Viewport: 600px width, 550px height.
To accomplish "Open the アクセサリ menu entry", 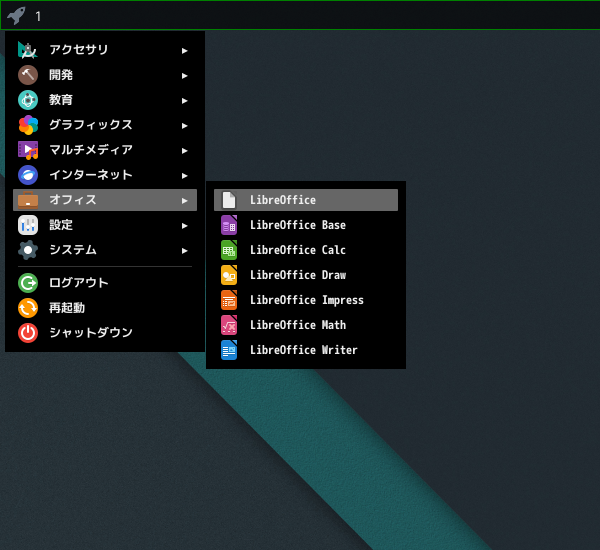I will 105,50.
